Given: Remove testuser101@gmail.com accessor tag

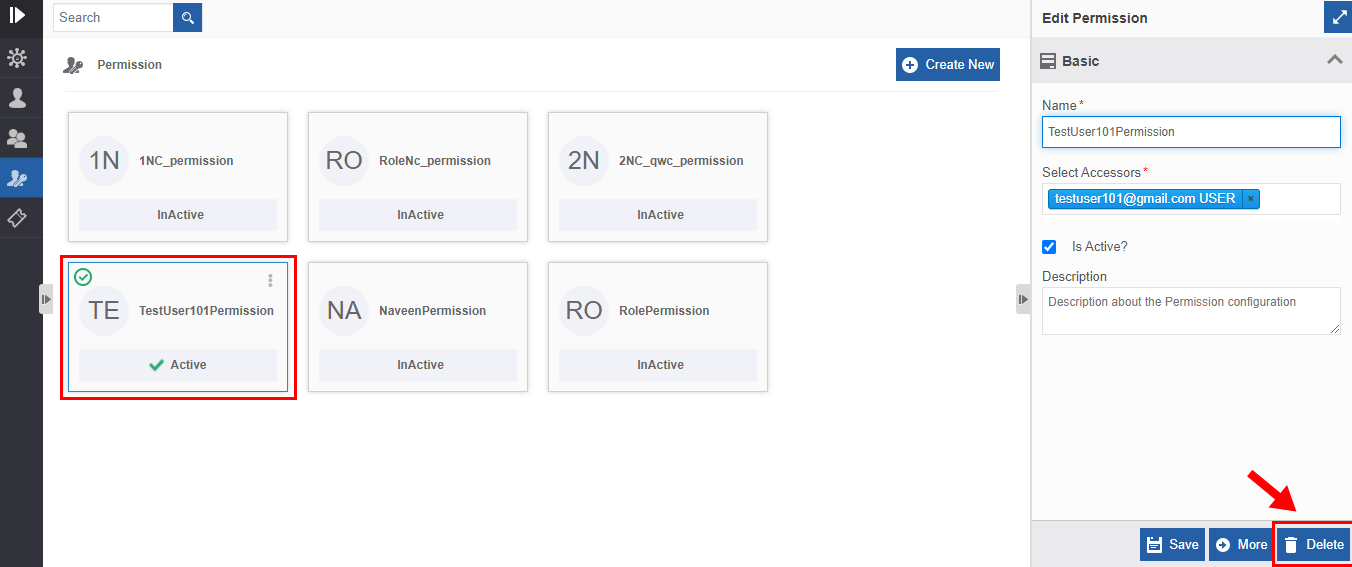Looking at the screenshot, I should (x=1250, y=199).
